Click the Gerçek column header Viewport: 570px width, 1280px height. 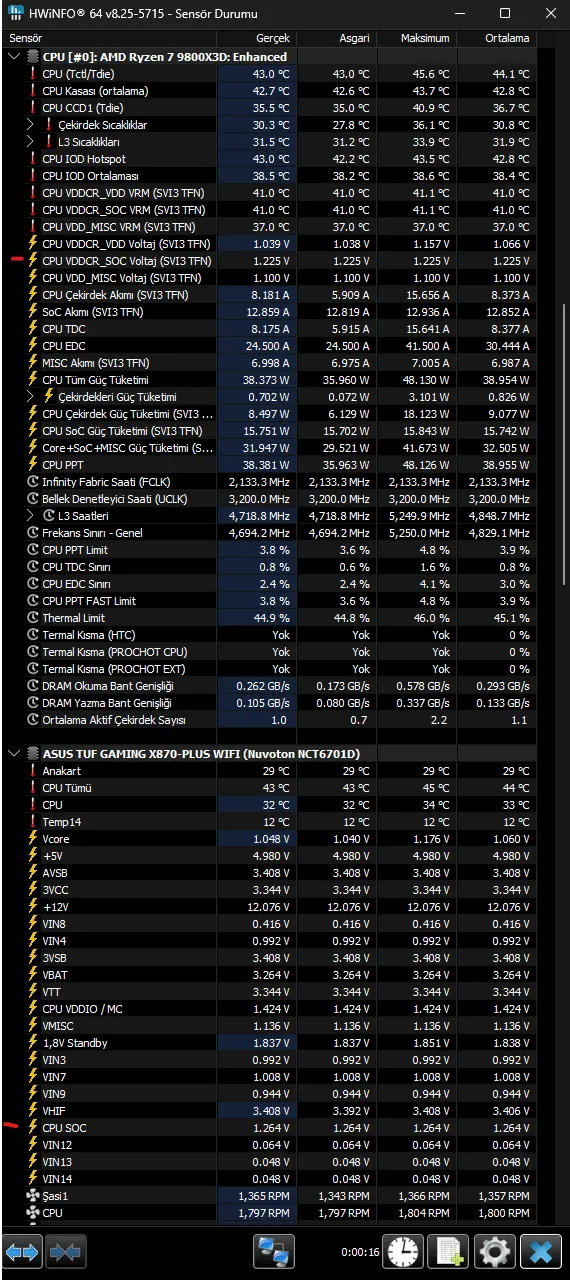pos(256,37)
